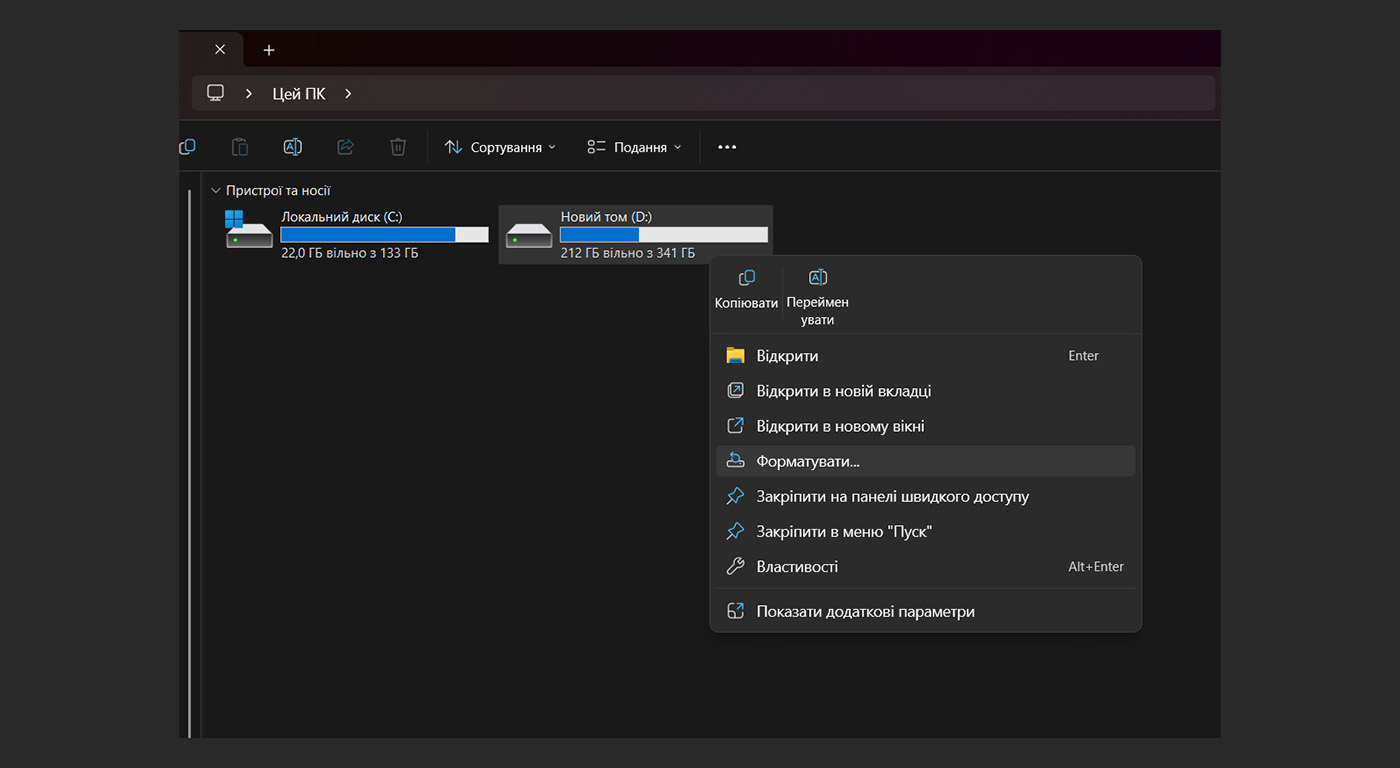Click the Цей ПК breadcrumb
The height and width of the screenshot is (768, 1400).
coord(299,93)
